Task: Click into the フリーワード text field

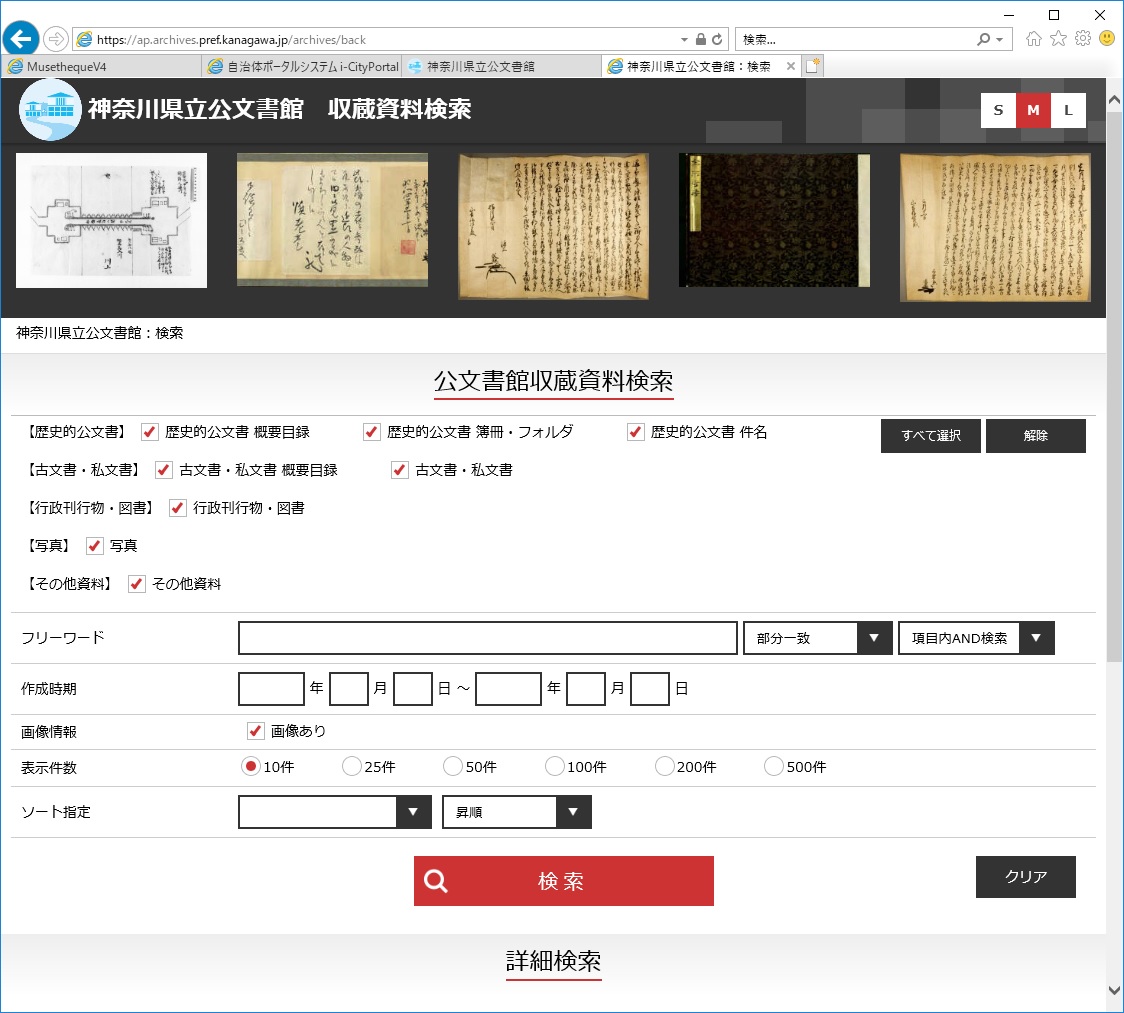Action: (487, 638)
